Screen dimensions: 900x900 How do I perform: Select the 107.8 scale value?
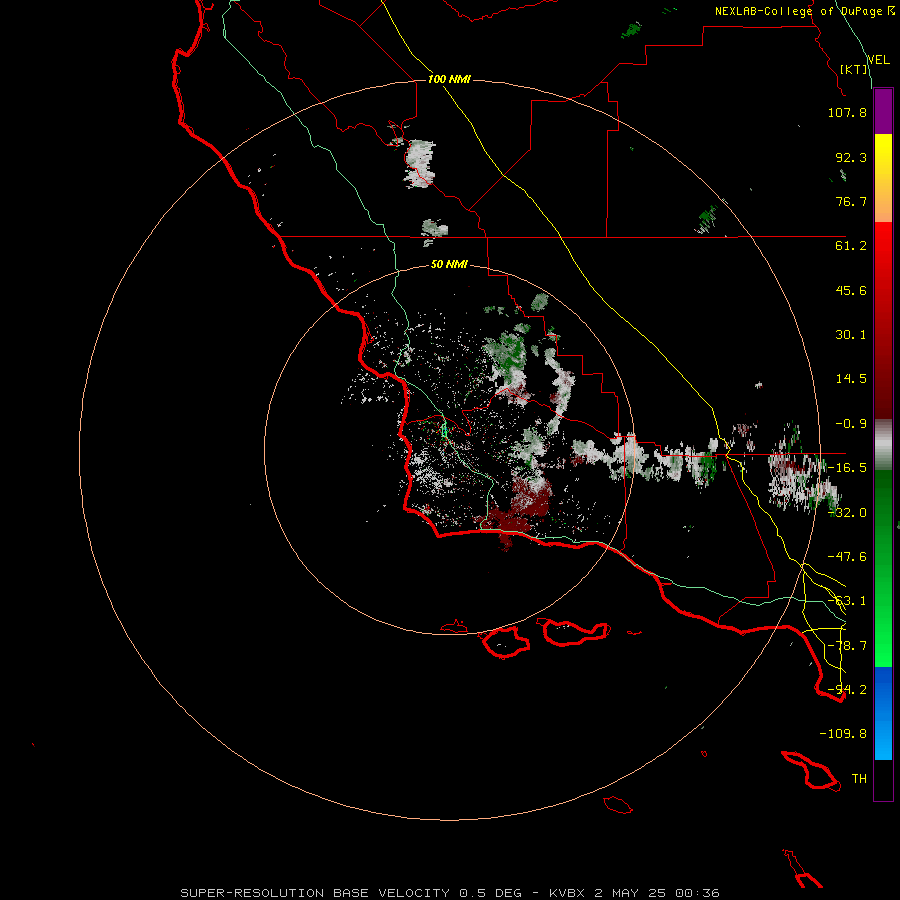tap(847, 112)
